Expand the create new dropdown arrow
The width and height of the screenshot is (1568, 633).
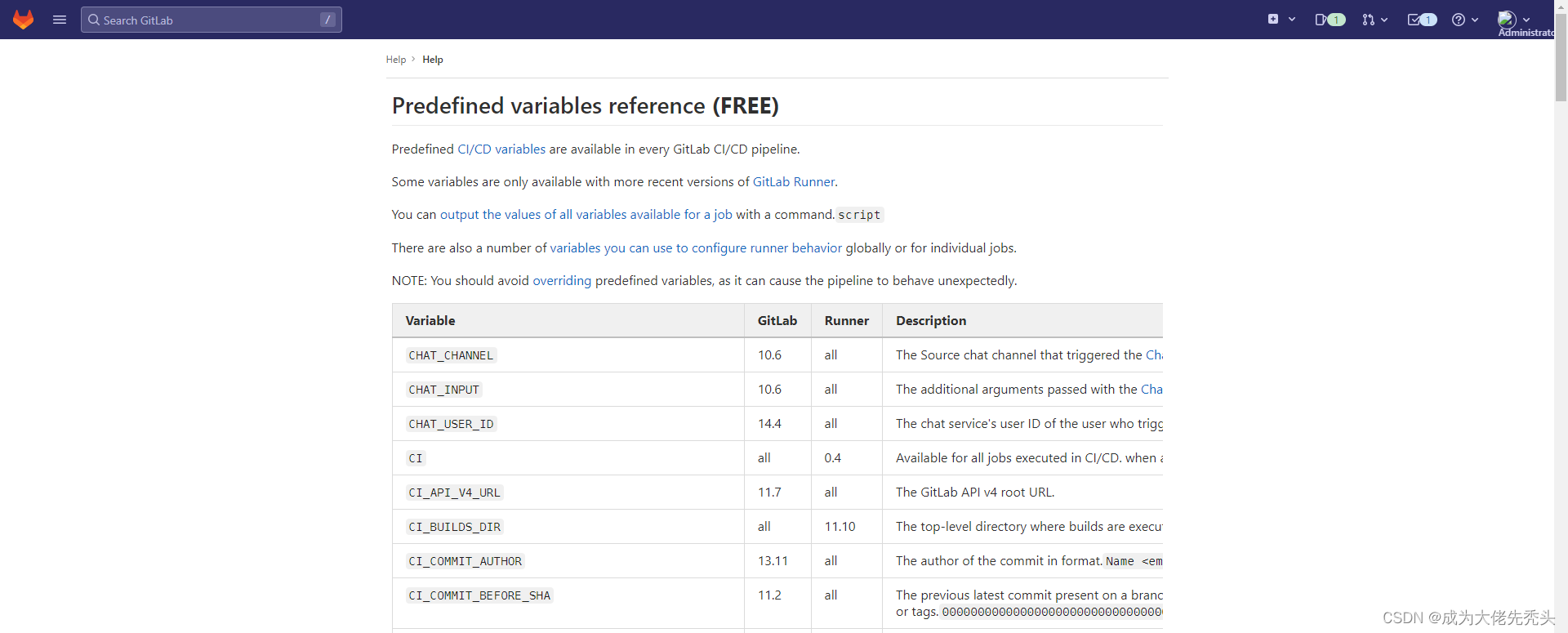tap(1292, 19)
